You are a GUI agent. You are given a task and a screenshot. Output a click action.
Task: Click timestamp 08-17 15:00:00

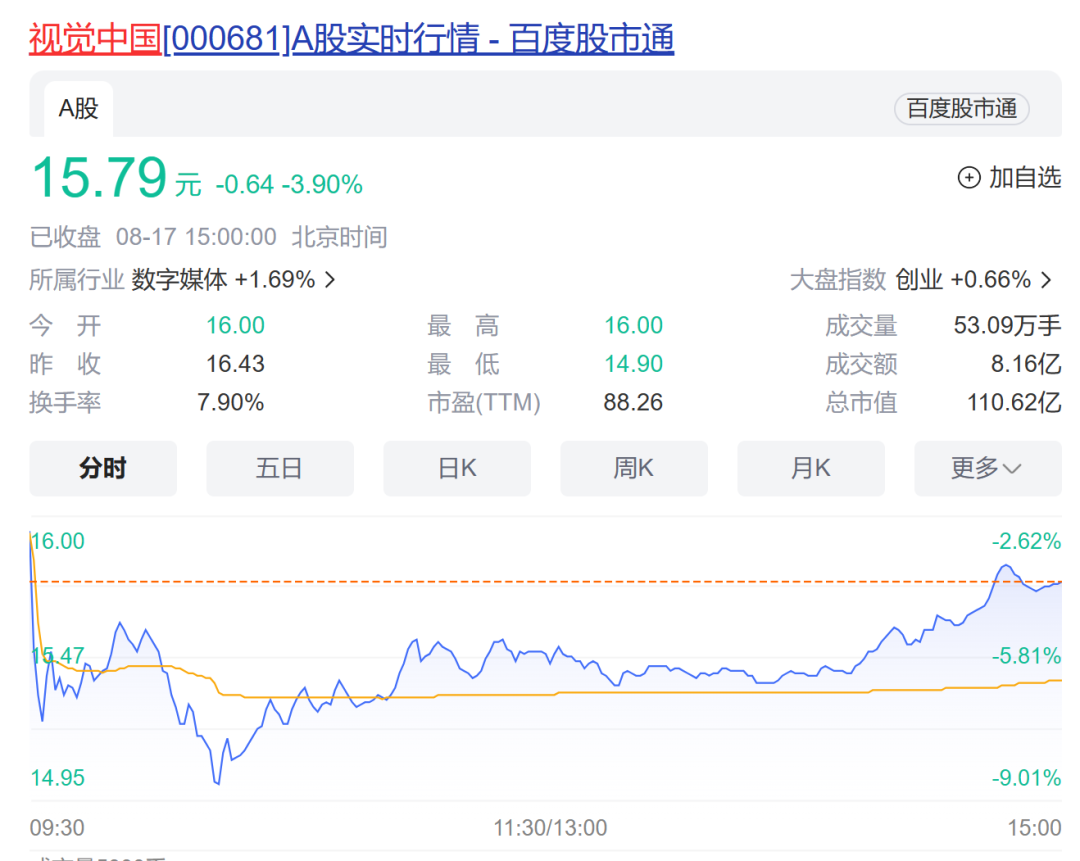[196, 237]
